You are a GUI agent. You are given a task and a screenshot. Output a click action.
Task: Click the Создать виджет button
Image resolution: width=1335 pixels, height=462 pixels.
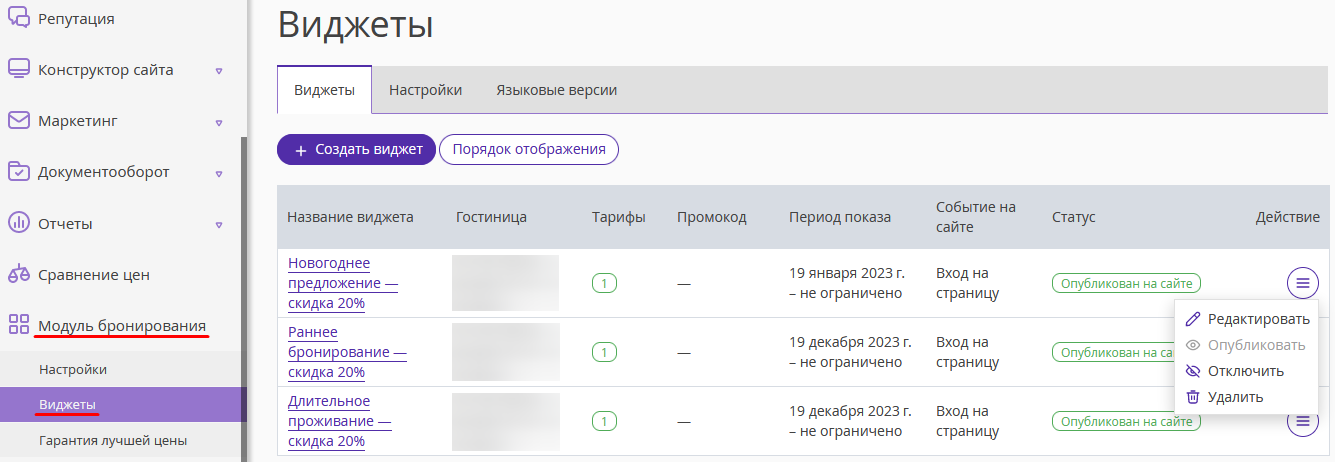(356, 149)
